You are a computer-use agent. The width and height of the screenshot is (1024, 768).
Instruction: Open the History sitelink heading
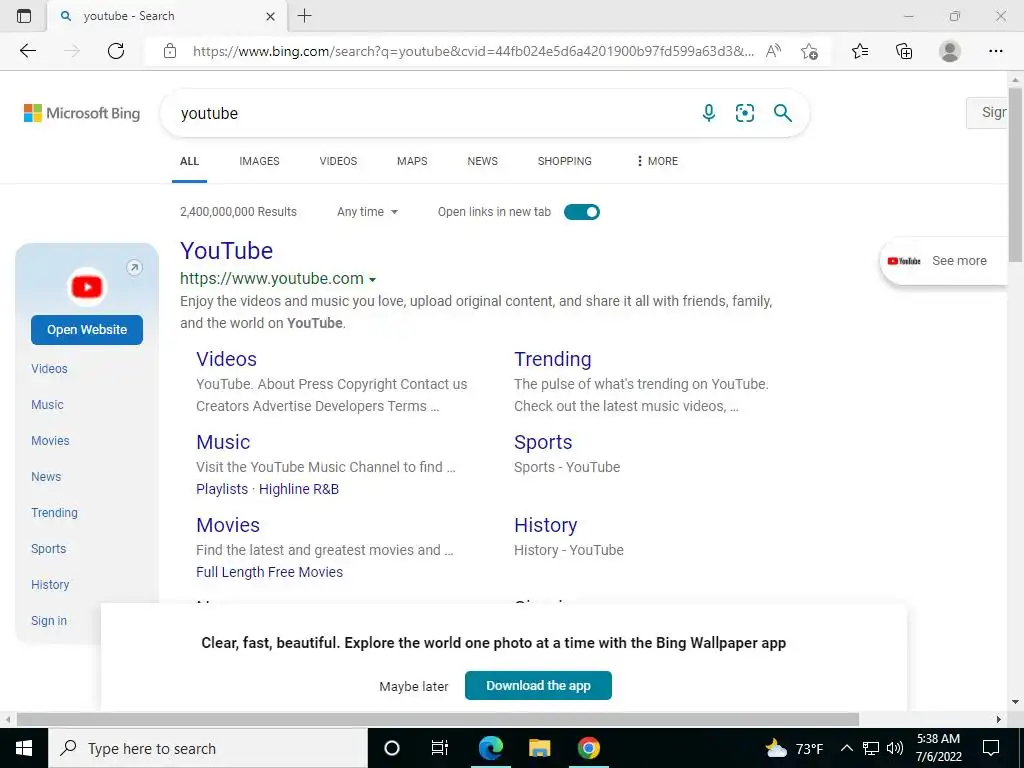[x=545, y=525]
